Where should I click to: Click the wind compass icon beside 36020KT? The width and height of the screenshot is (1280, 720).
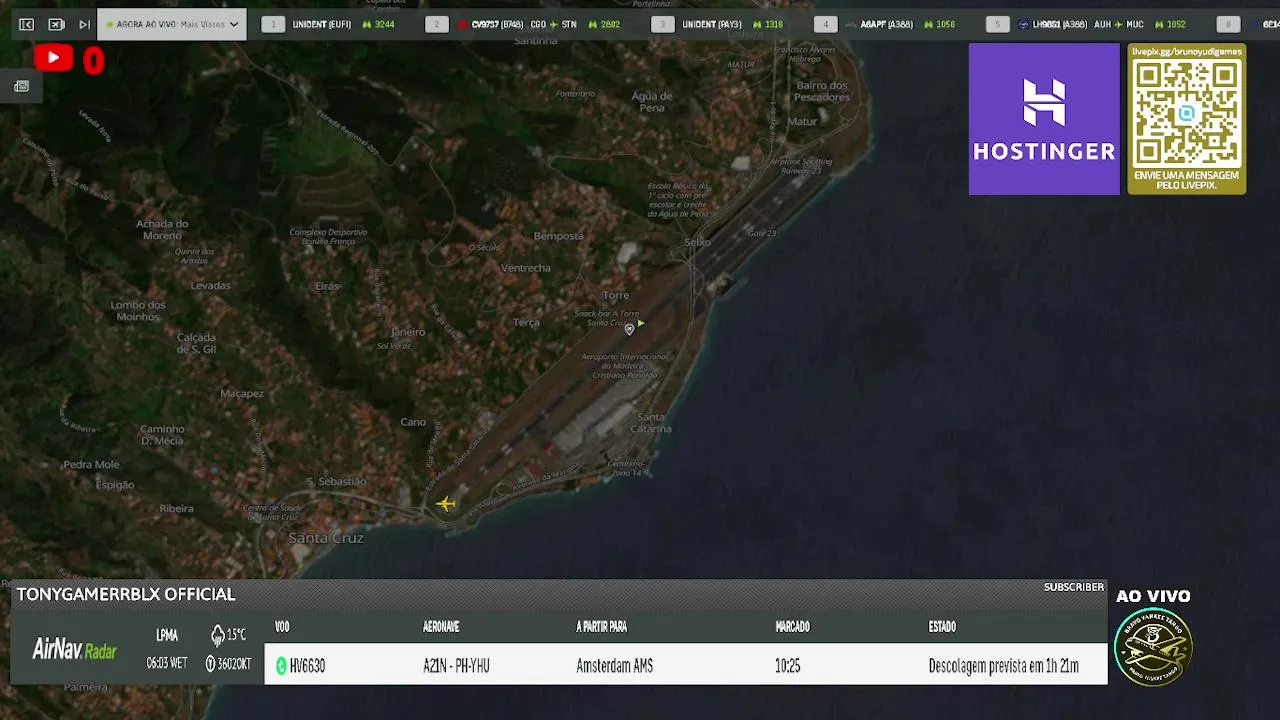[x=210, y=663]
